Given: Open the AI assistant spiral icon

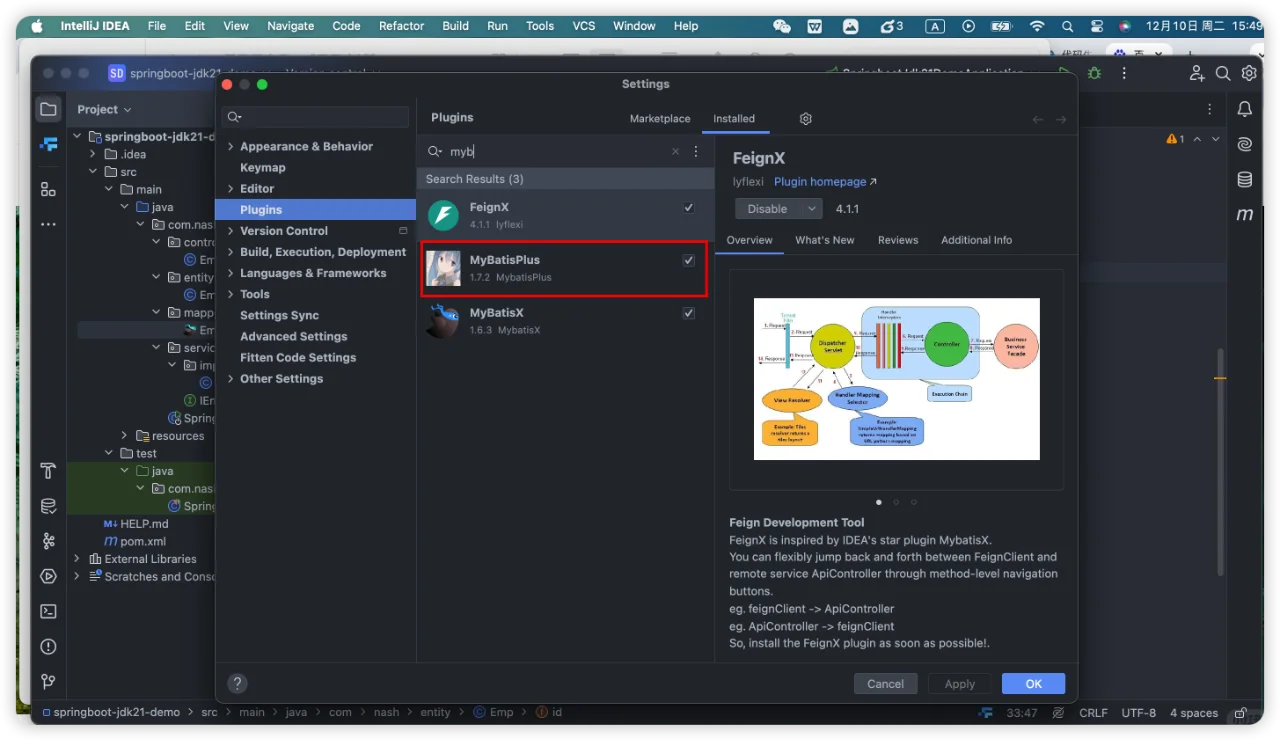Looking at the screenshot, I should [x=1245, y=144].
